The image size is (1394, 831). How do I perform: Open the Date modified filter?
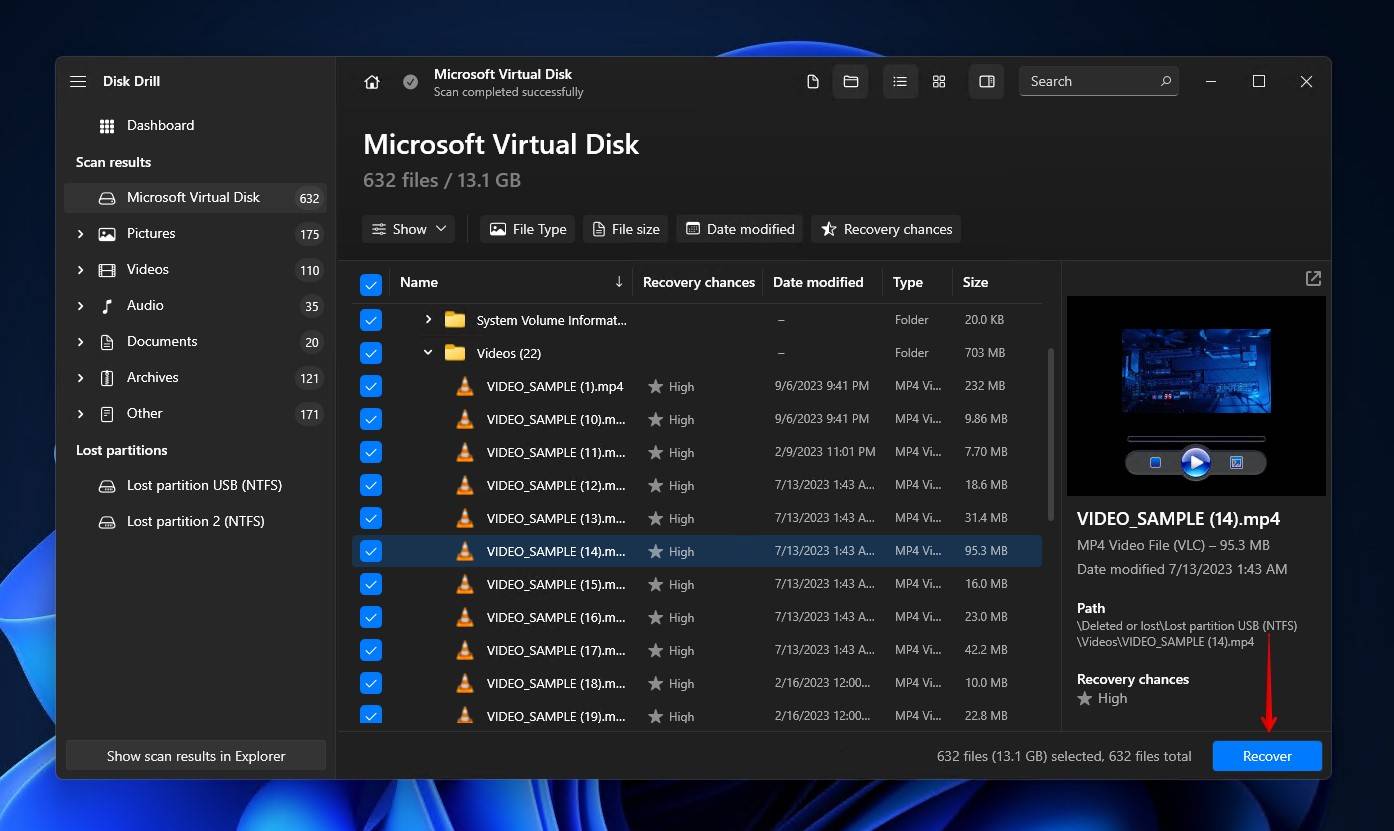pyautogui.click(x=740, y=229)
